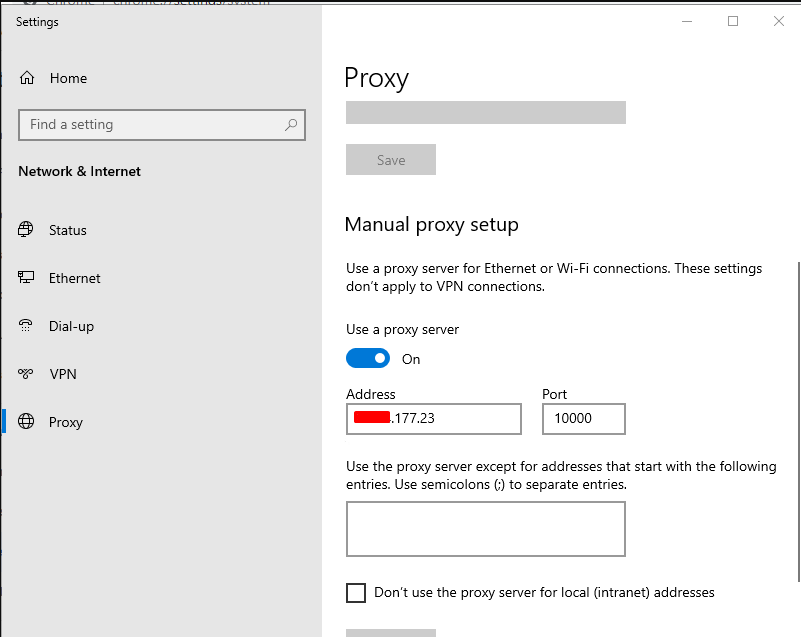
Task: Open the Ethernet settings
Action: point(75,278)
